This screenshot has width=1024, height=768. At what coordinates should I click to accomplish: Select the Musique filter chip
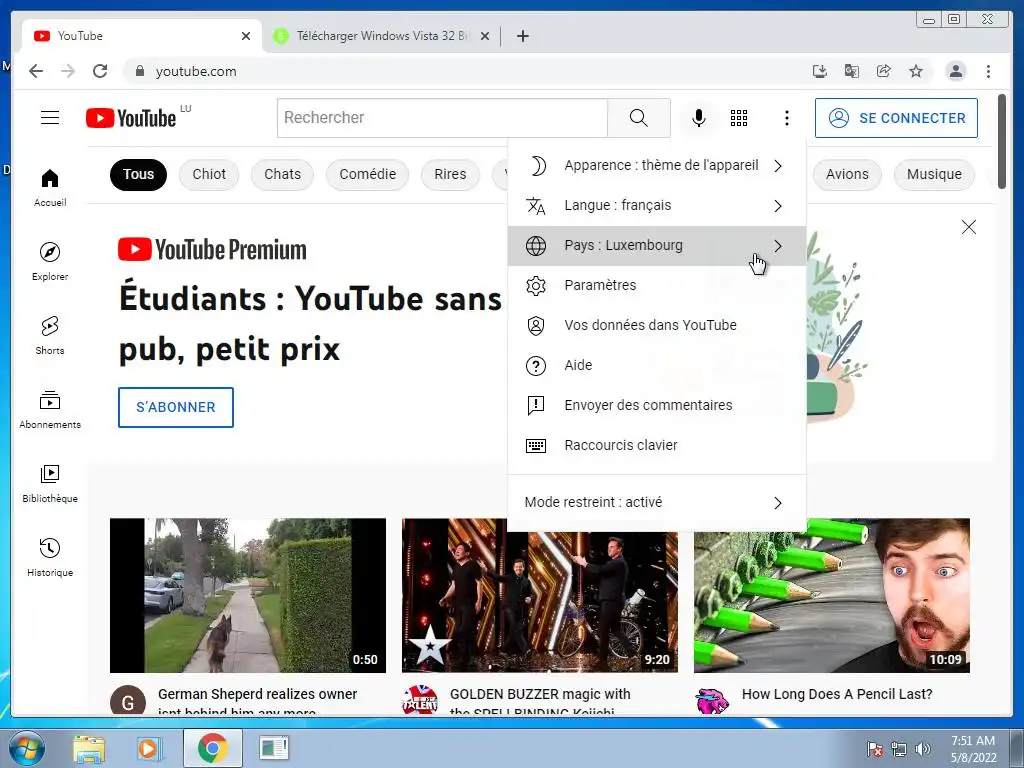(x=934, y=174)
